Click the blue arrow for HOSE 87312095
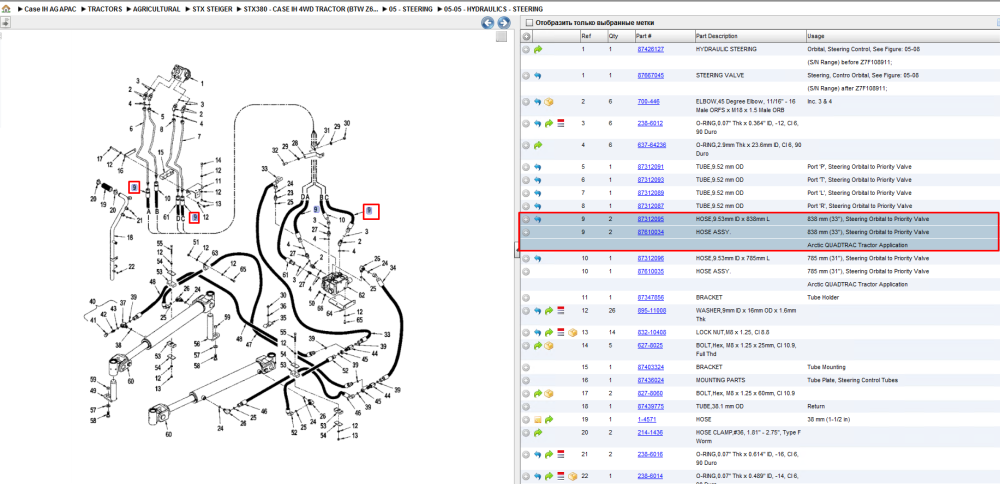The width and height of the screenshot is (1000, 484). 538,219
